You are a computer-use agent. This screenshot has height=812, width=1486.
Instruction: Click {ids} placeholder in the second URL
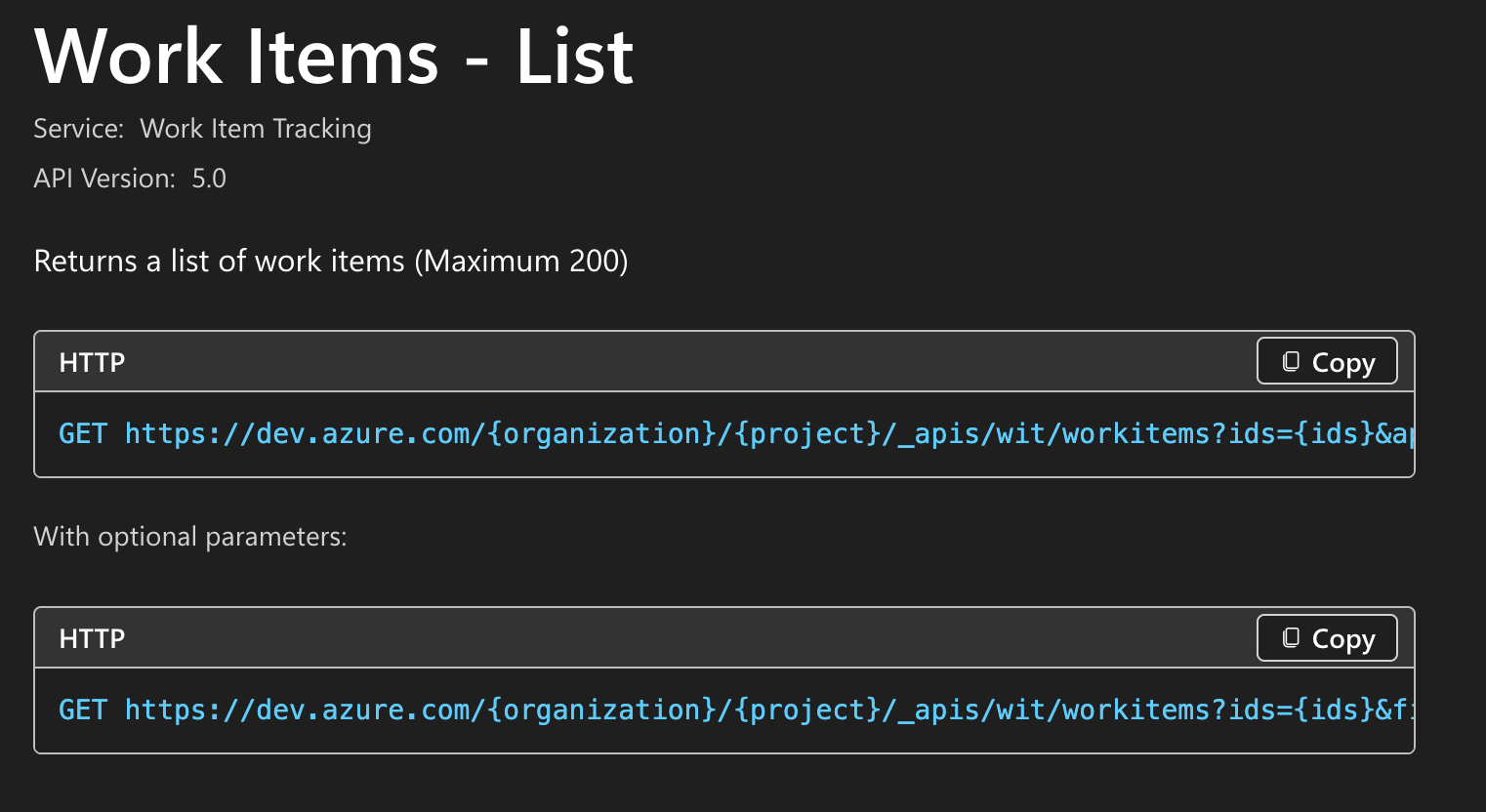click(1334, 710)
